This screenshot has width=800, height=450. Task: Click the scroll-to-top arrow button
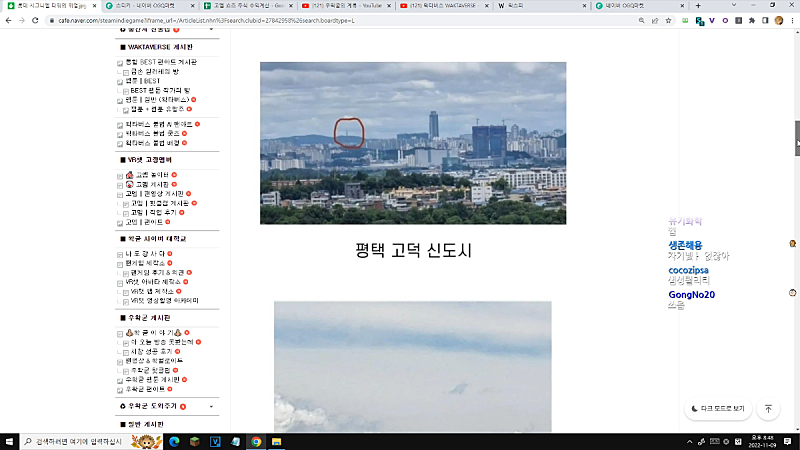(x=768, y=408)
